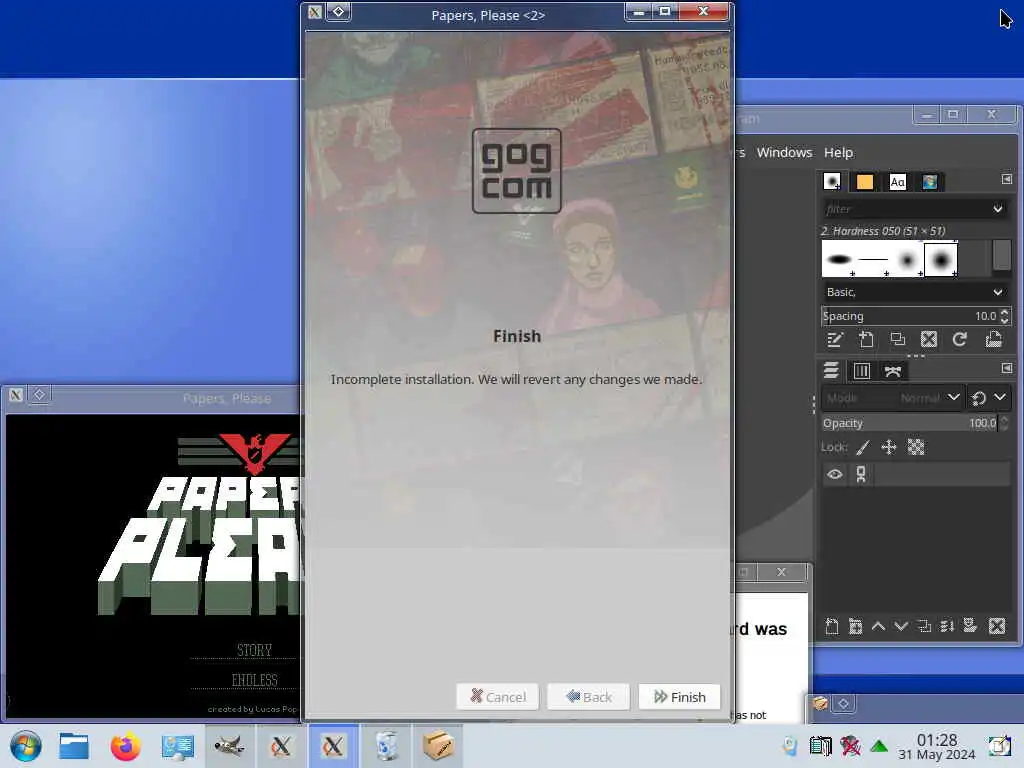Click Edit this brush icon
1024x768 pixels.
(835, 340)
